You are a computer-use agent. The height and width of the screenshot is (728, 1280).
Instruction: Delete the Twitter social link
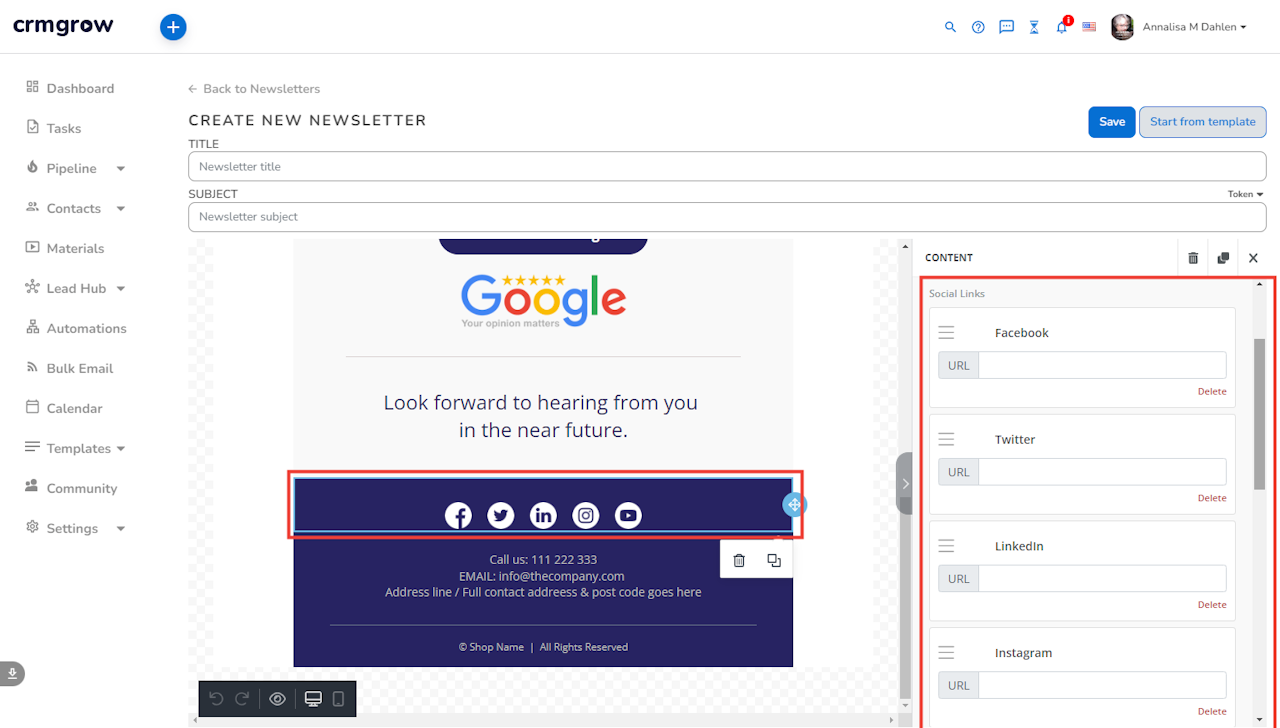click(1212, 498)
